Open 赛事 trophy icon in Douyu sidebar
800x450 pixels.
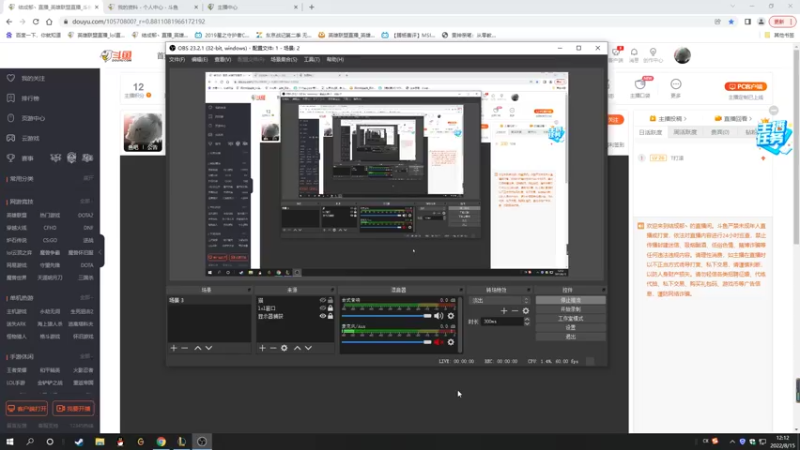point(11,158)
